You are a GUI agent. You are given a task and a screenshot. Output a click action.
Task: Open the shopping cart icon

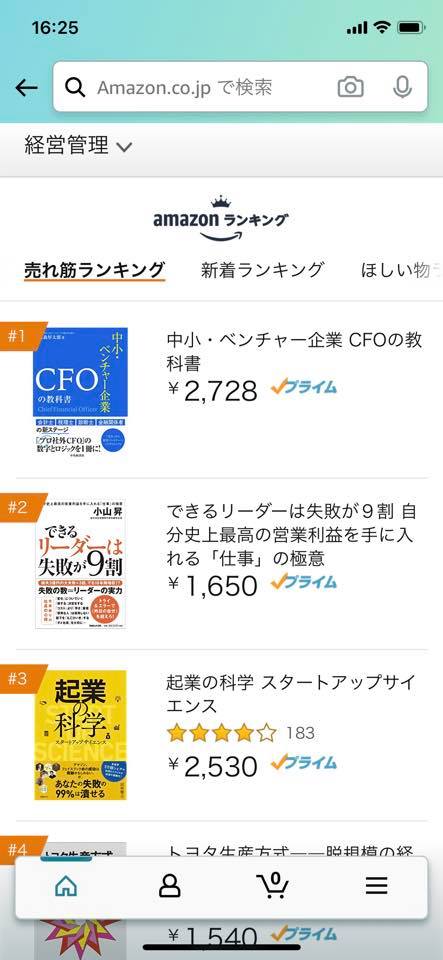pyautogui.click(x=273, y=885)
